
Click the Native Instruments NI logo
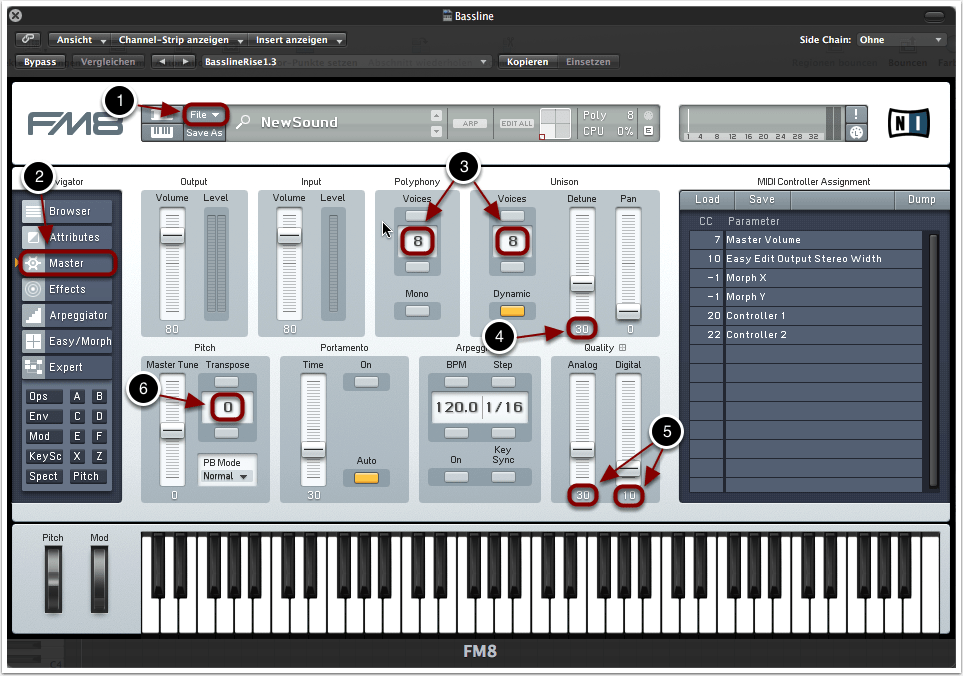pyautogui.click(x=909, y=123)
